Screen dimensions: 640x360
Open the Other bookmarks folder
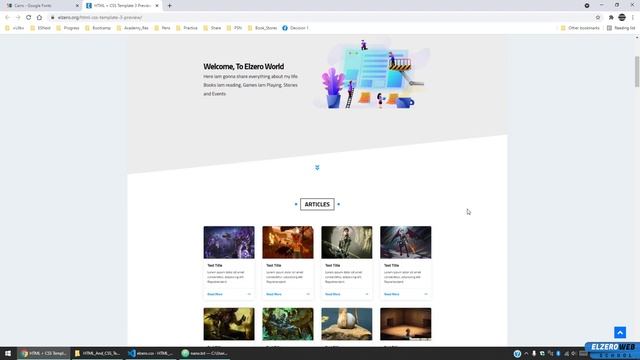click(580, 28)
